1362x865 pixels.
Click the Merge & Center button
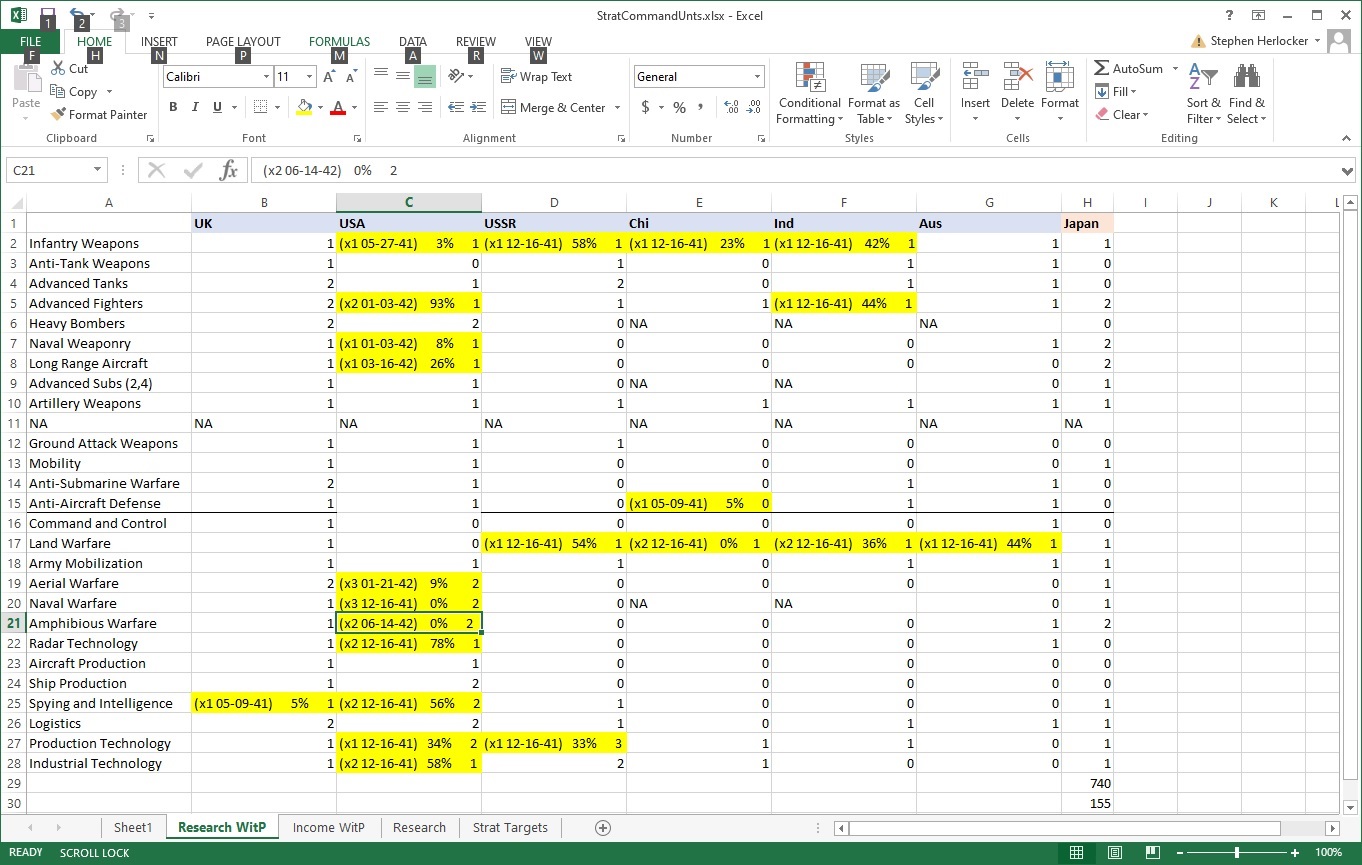pos(553,108)
